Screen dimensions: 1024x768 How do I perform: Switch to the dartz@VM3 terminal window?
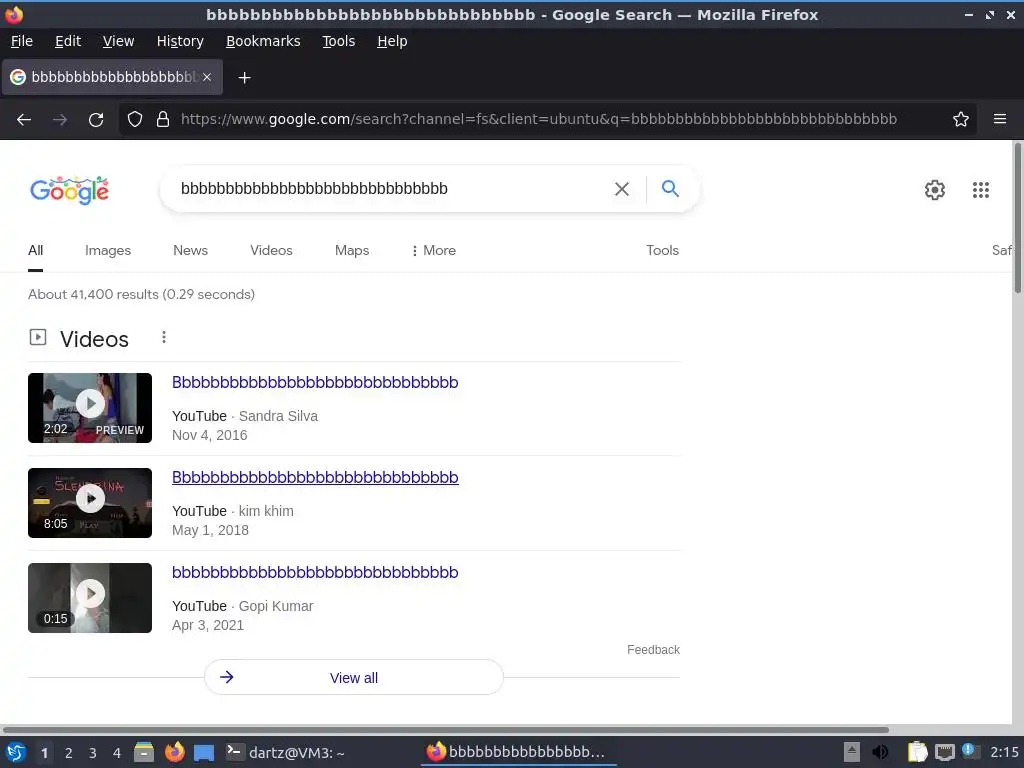[286, 752]
